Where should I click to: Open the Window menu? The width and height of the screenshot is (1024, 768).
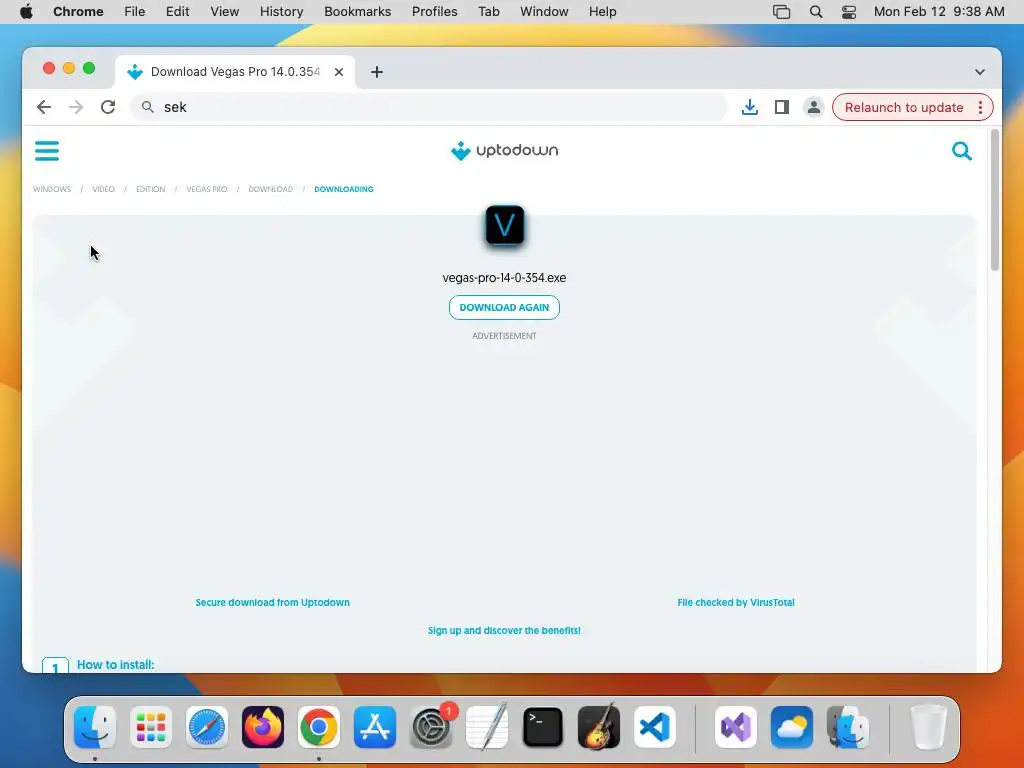(x=544, y=12)
